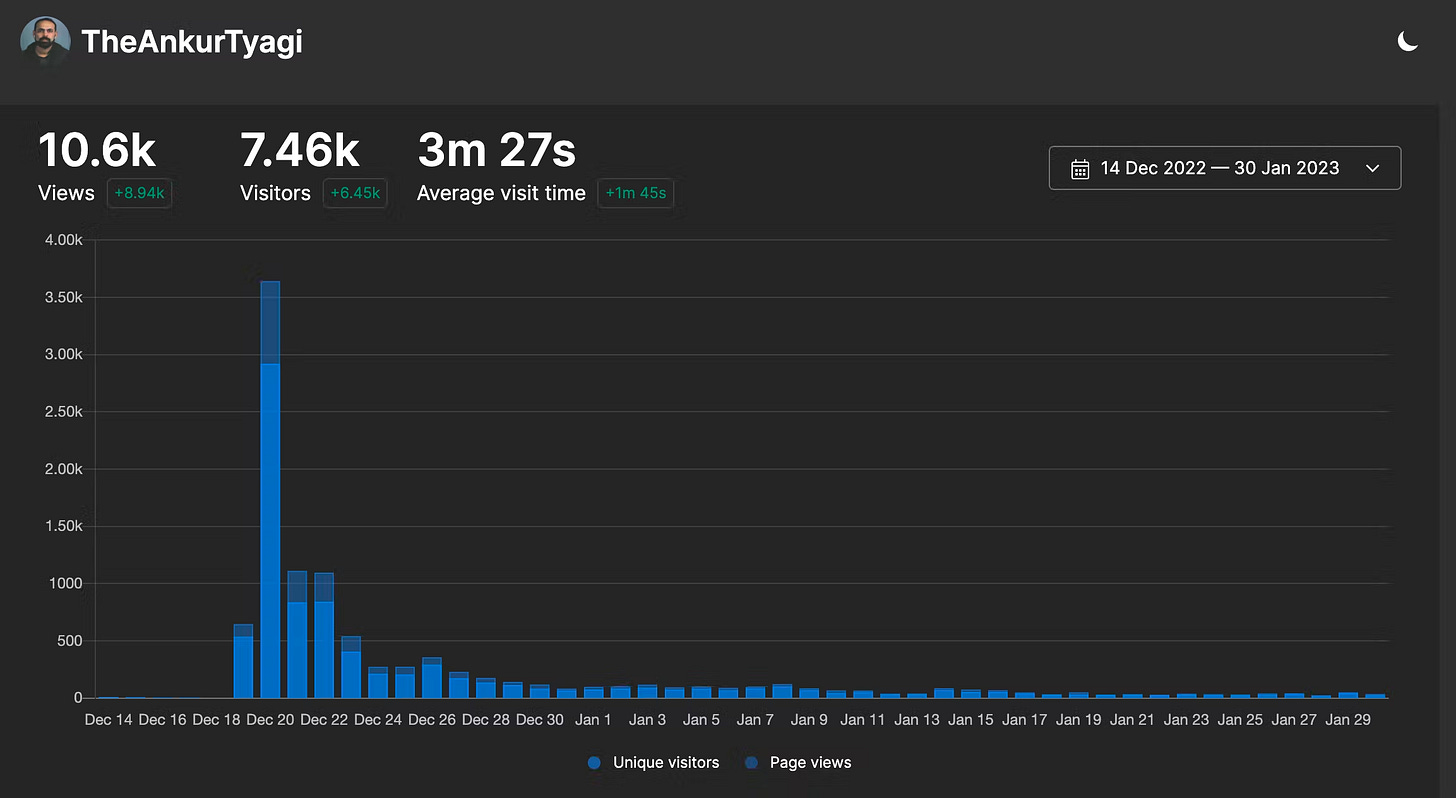Click the Unique visitors legend color dot
Image resolution: width=1456 pixels, height=798 pixels.
pyautogui.click(x=594, y=763)
